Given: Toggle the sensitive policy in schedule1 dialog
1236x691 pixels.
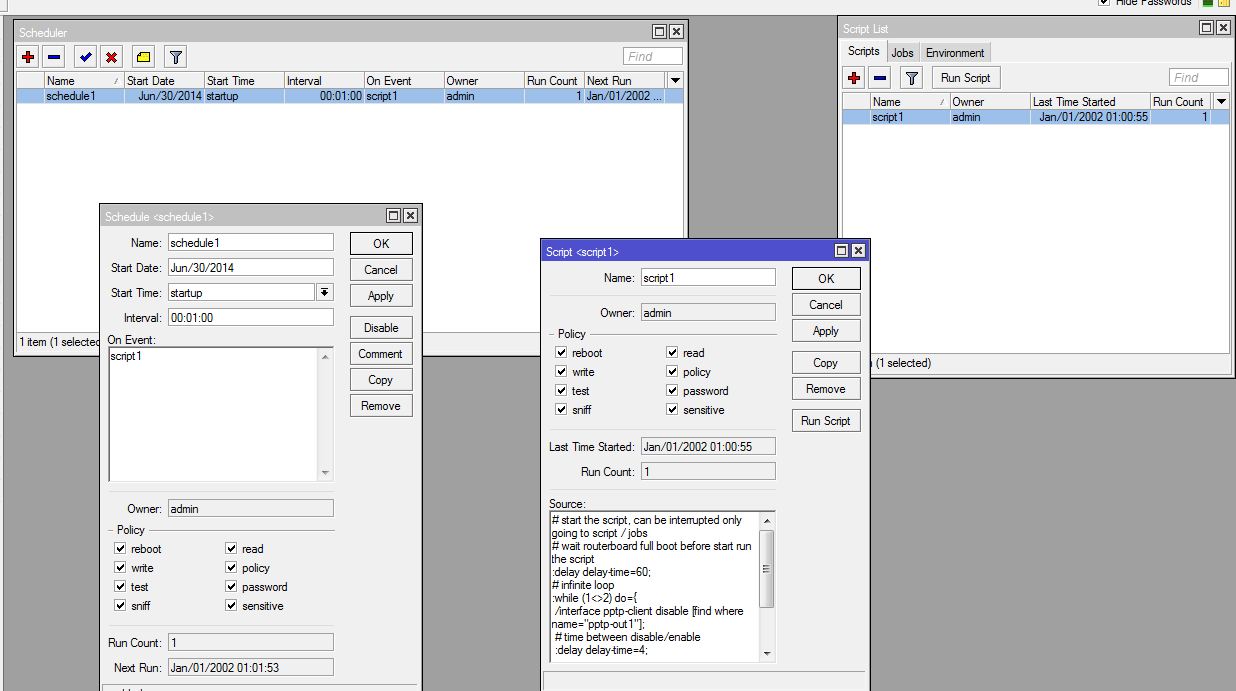Looking at the screenshot, I should pyautogui.click(x=232, y=606).
